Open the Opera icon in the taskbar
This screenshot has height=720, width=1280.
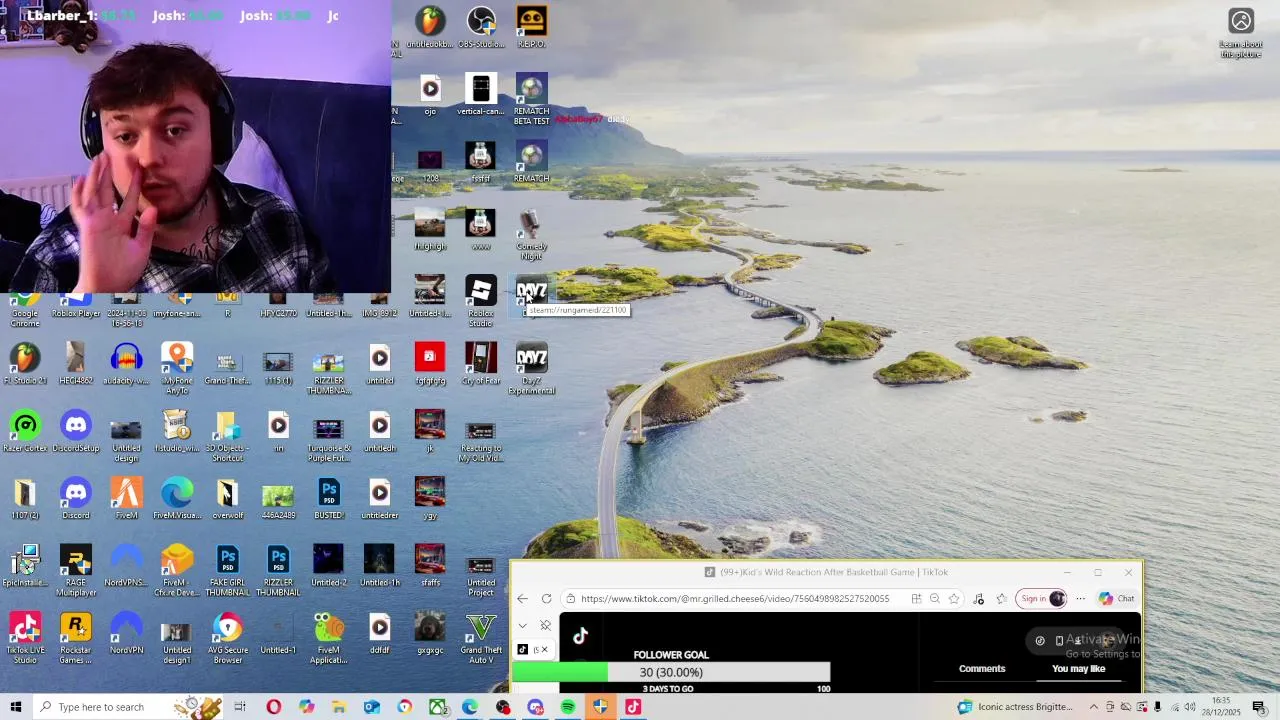point(273,707)
